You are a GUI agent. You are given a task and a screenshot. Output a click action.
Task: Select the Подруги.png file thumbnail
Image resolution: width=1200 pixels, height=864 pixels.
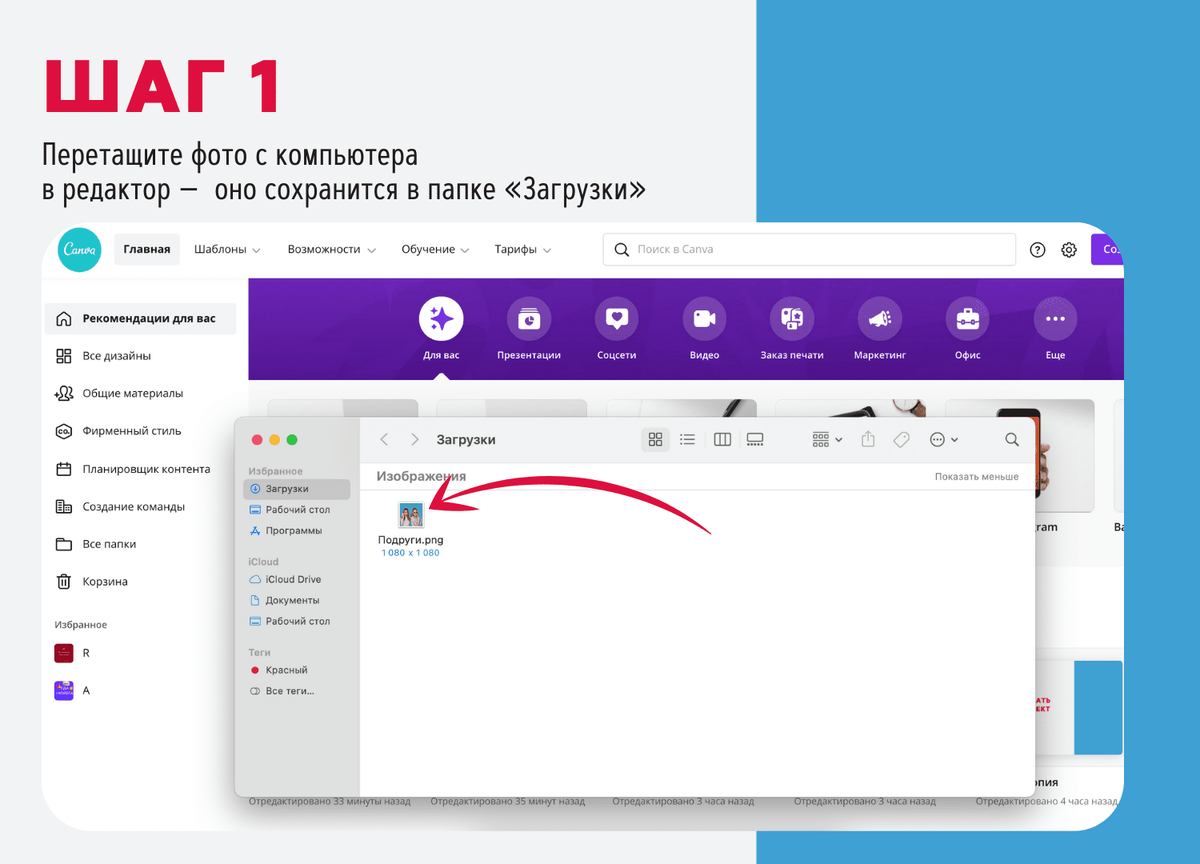pos(411,515)
